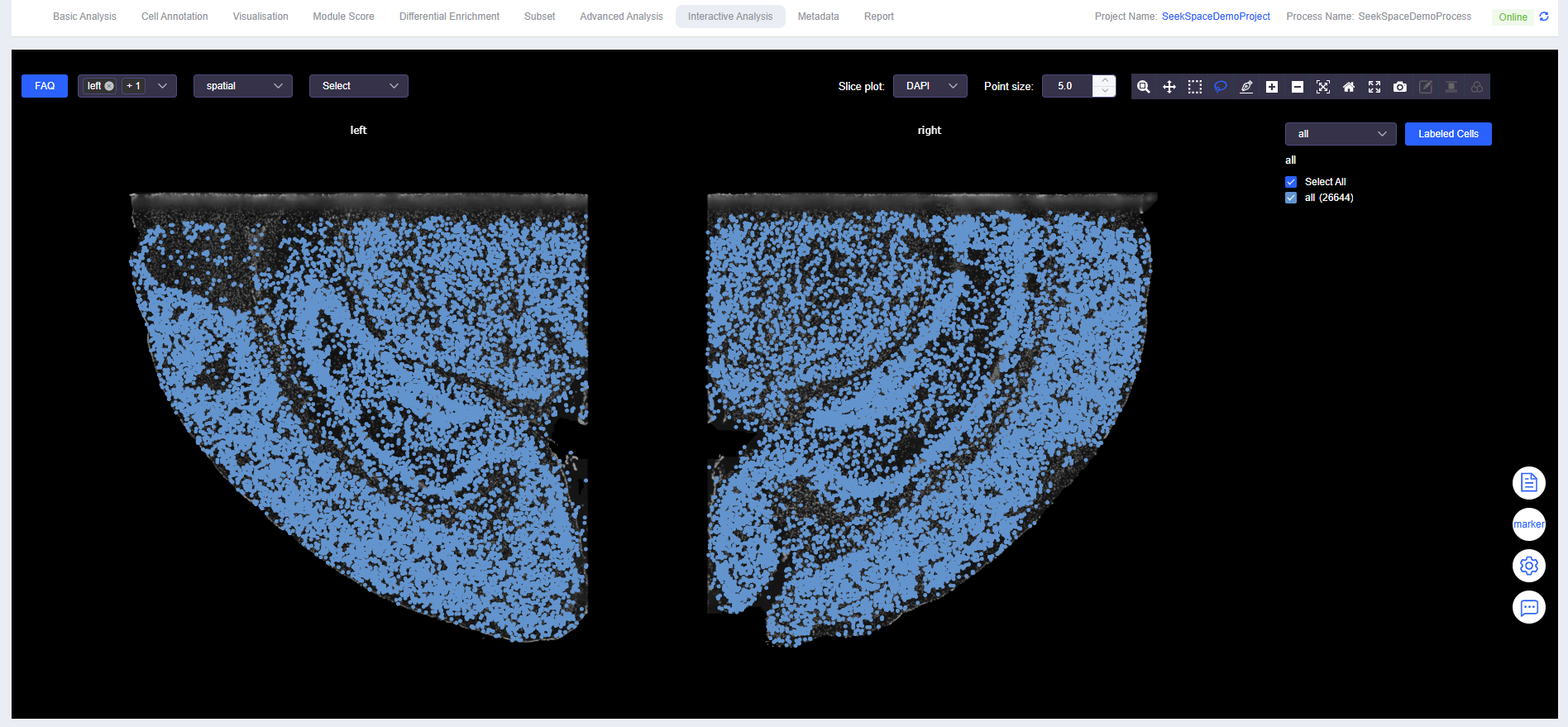Remove the left tag from sample selector
This screenshot has width=1568, height=727.
point(109,86)
